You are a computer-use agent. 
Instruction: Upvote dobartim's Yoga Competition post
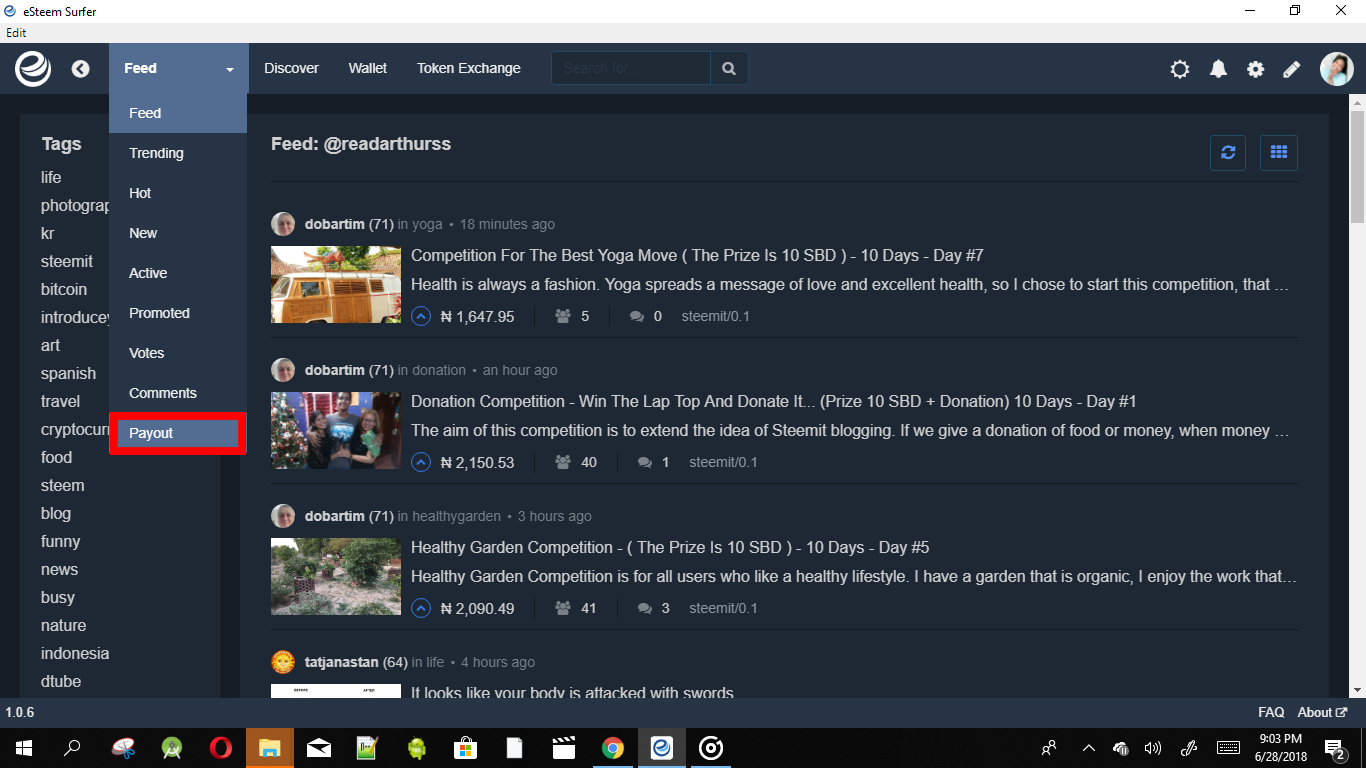pyautogui.click(x=420, y=315)
